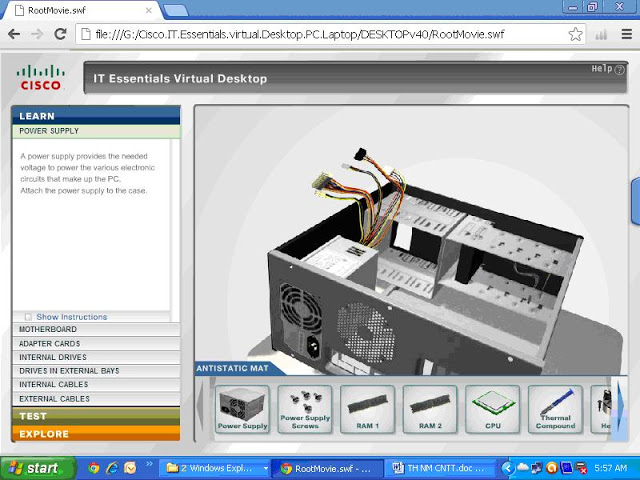
Task: Move the component tray left with arrow
Action: (x=200, y=406)
